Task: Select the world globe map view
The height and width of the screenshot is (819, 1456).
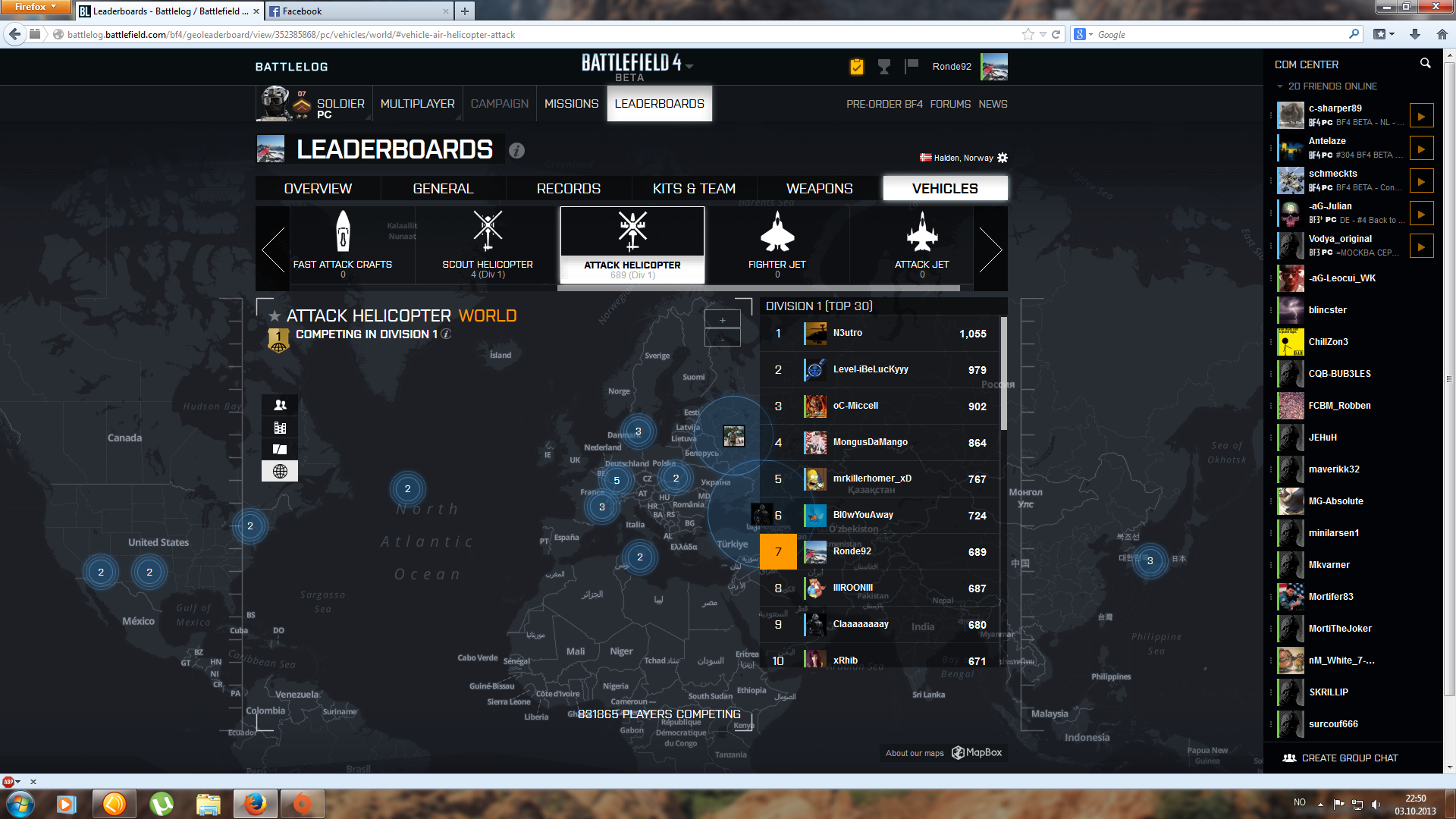Action: coord(280,471)
